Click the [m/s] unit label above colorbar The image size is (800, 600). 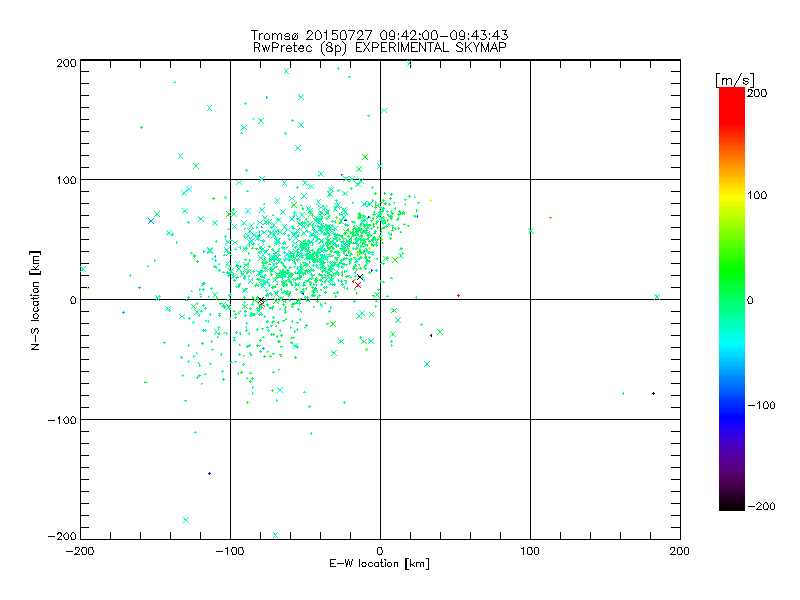point(735,80)
